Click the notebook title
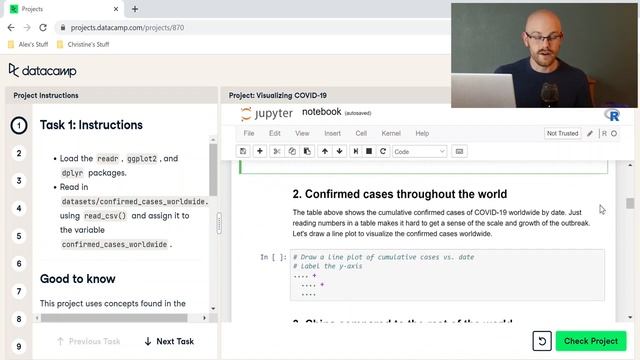 322,112
